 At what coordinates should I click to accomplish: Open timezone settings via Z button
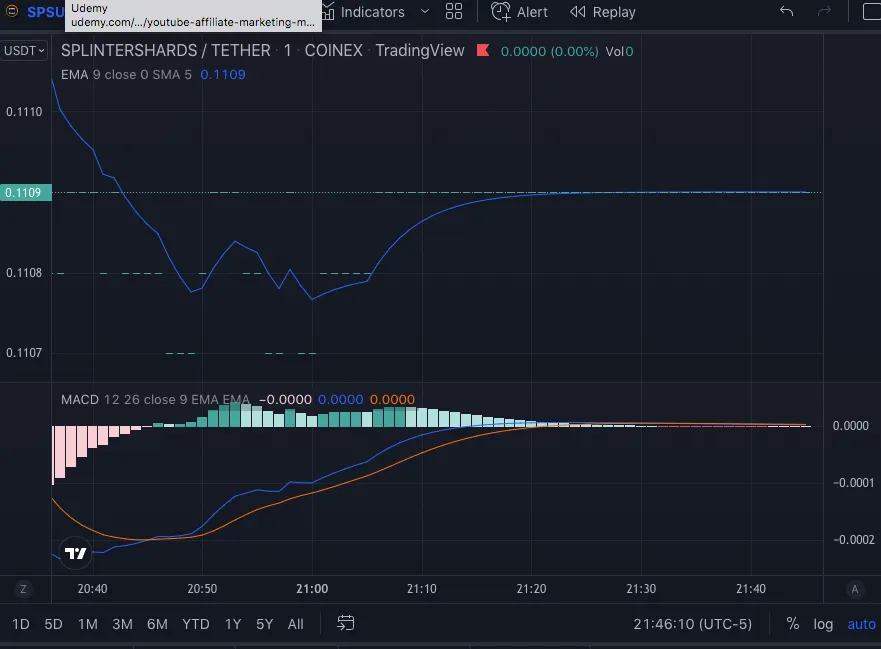tap(23, 589)
